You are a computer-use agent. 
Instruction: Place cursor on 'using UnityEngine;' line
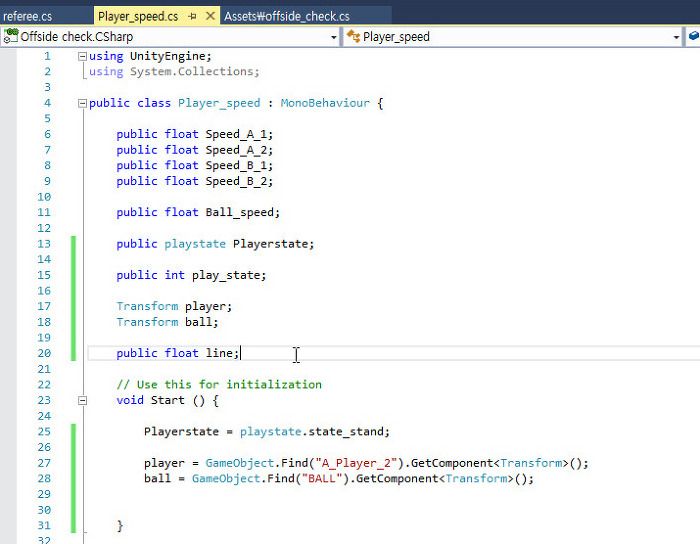150,56
